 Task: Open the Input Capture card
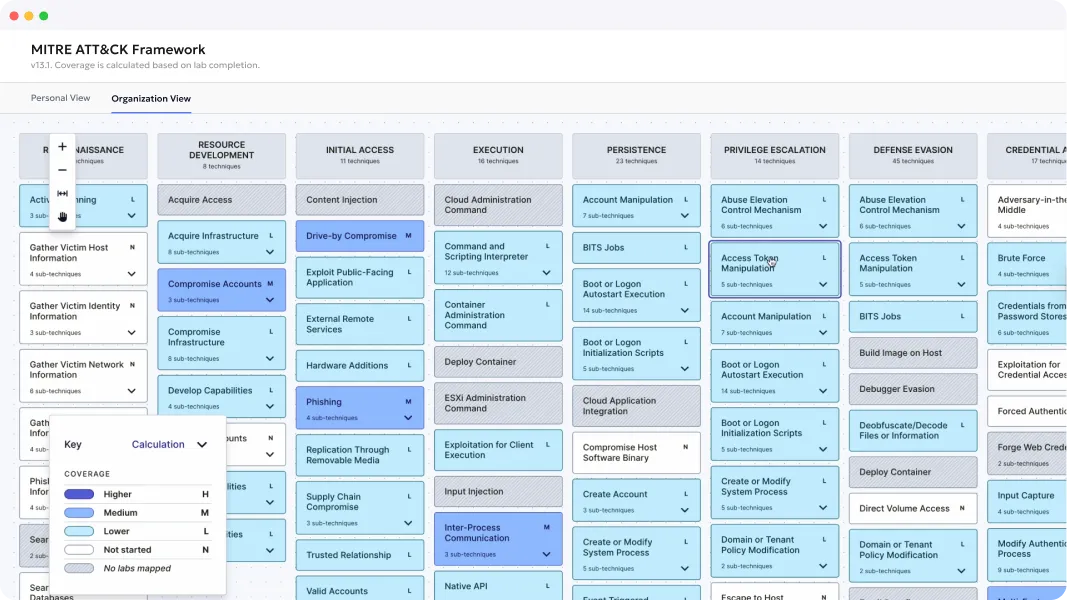pyautogui.click(x=1028, y=501)
